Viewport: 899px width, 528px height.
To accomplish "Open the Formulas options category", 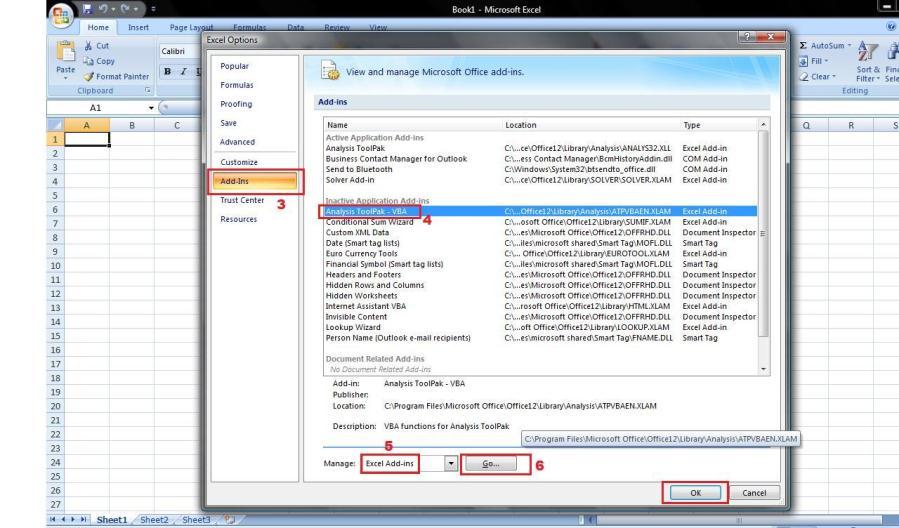I will 237,85.
